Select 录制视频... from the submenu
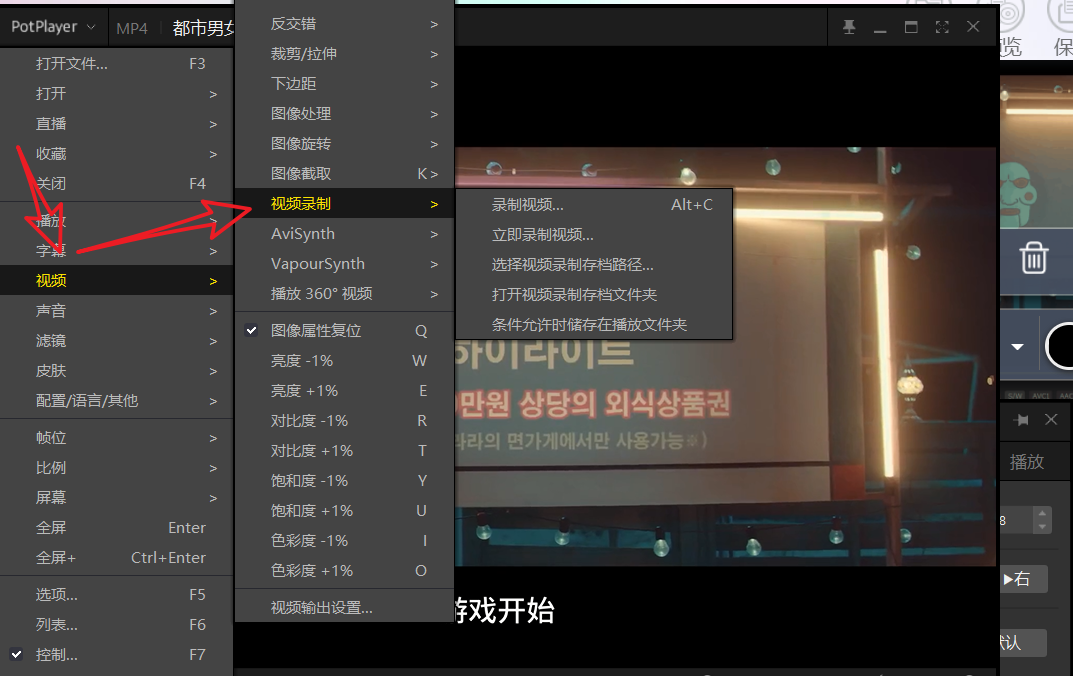The width and height of the screenshot is (1073, 676). coord(528,205)
